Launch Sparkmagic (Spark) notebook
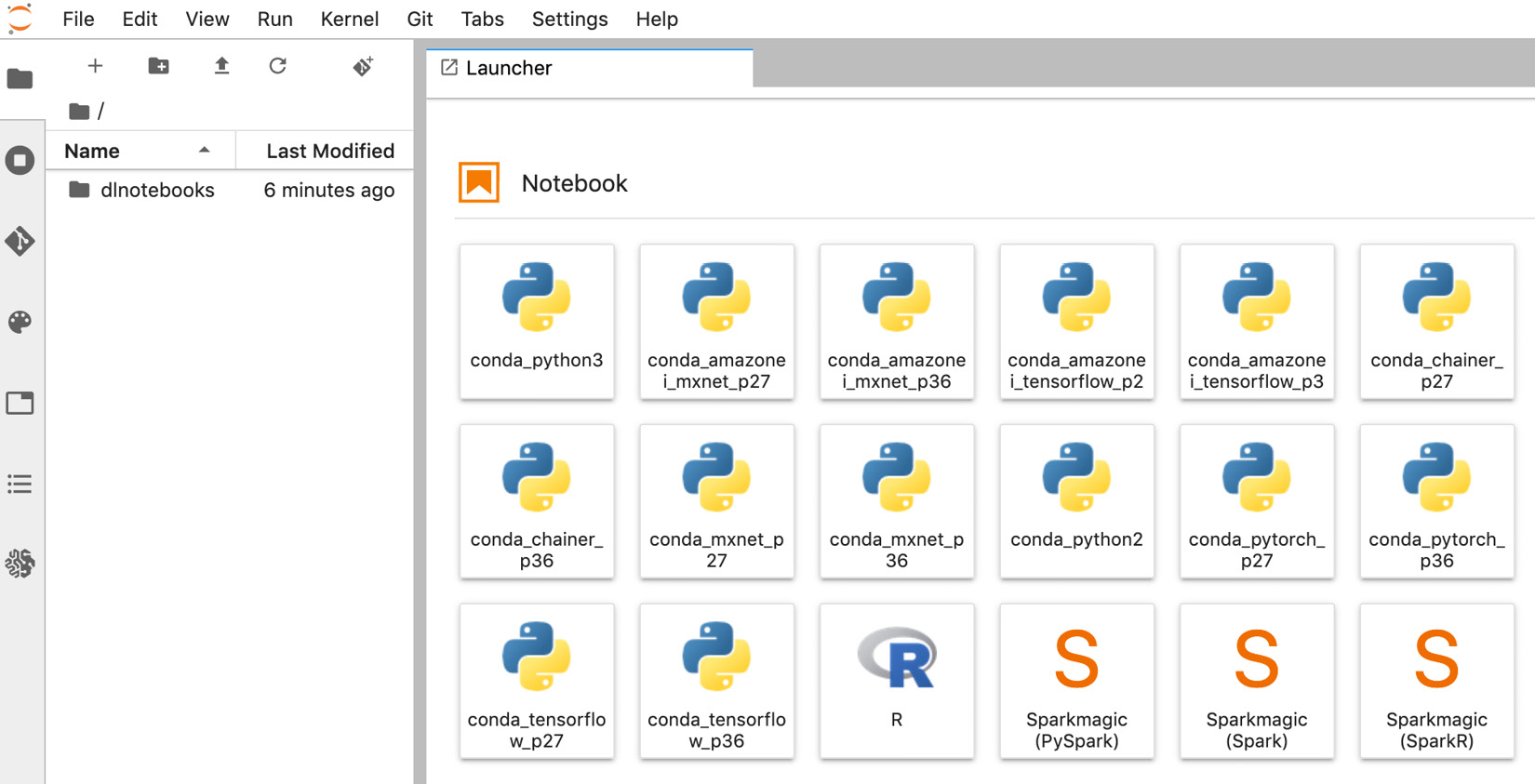1535x784 pixels. [1257, 681]
